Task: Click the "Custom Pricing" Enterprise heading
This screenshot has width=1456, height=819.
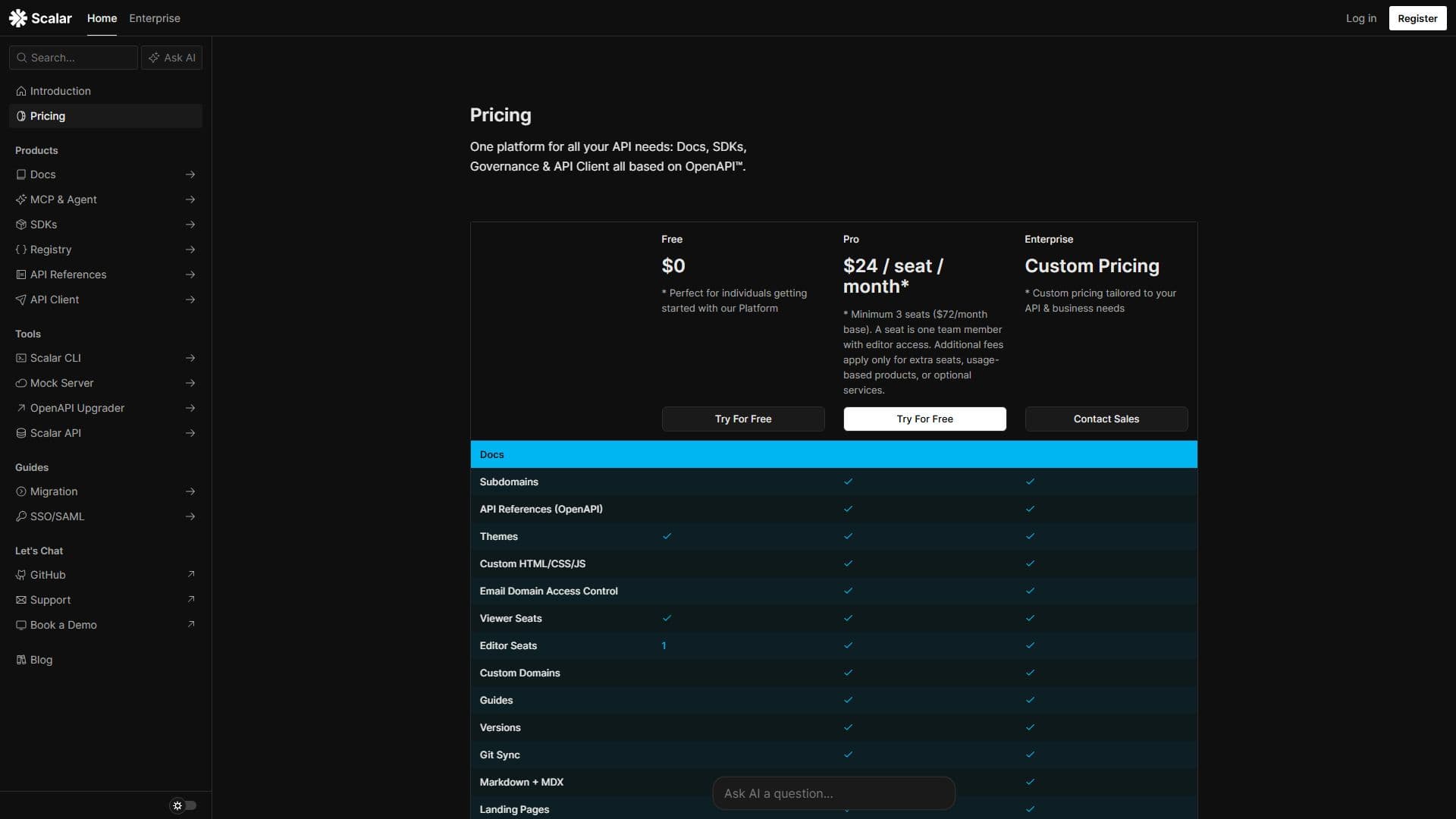Action: pos(1092,265)
